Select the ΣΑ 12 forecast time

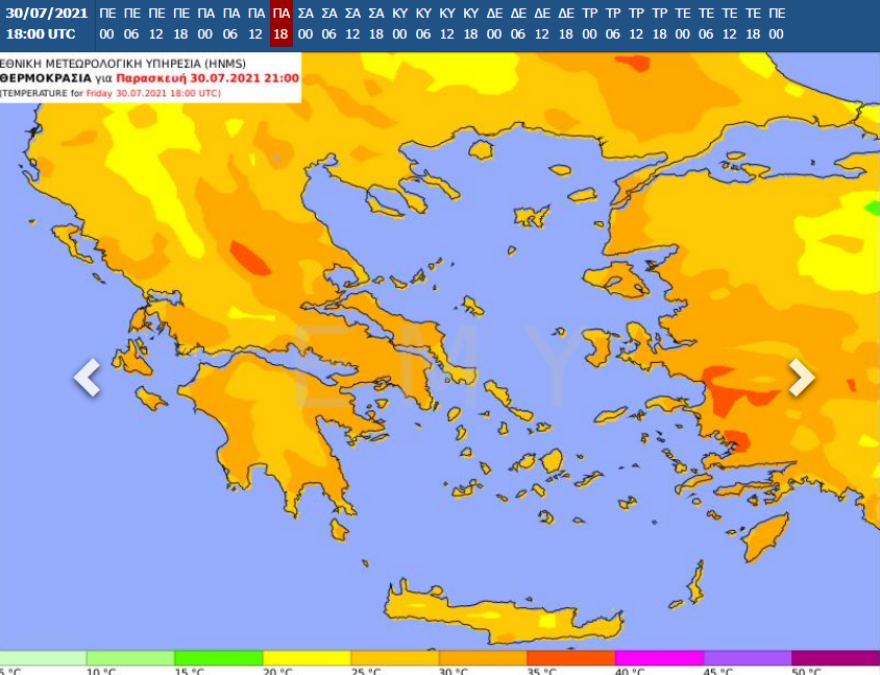353,24
